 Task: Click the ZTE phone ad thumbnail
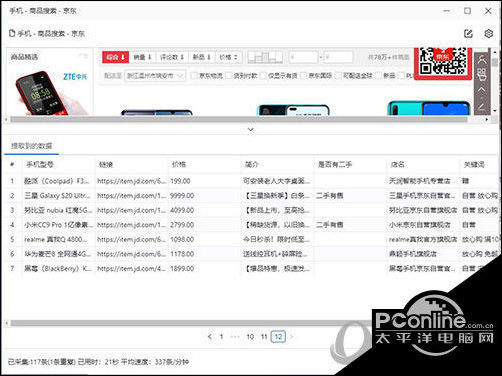tap(51, 93)
